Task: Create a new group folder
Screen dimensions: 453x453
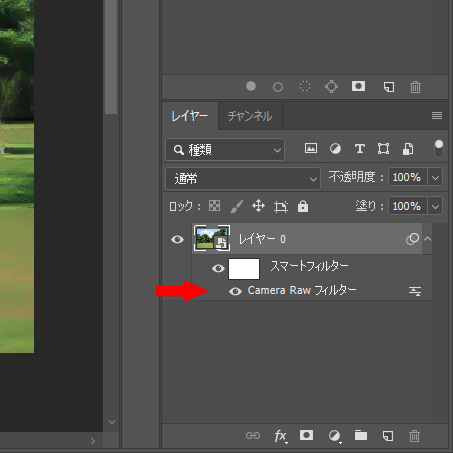Action: (x=361, y=435)
